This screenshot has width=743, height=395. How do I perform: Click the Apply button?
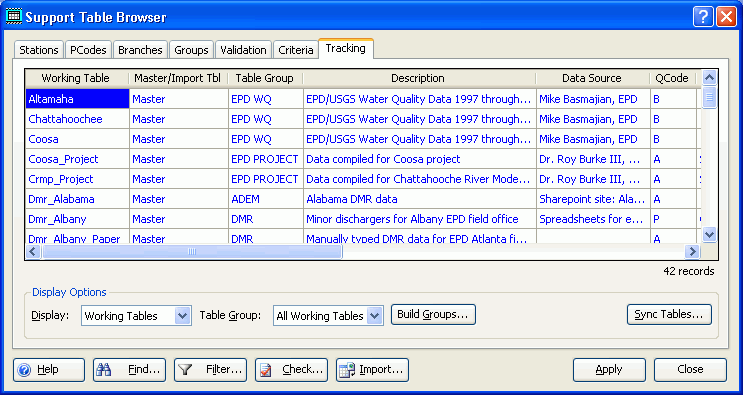609,370
